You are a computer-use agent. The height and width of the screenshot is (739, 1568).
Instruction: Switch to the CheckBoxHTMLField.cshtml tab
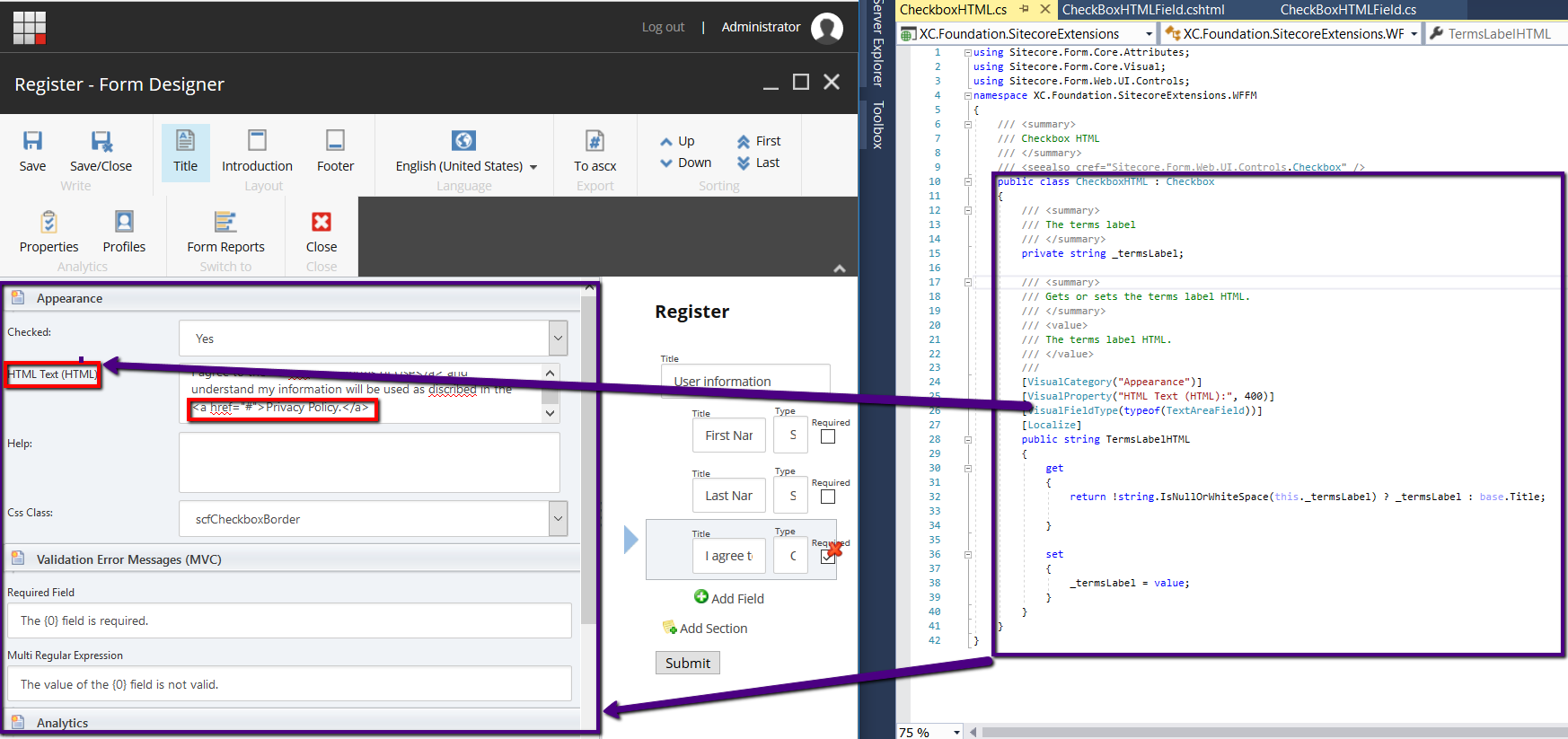click(1143, 10)
